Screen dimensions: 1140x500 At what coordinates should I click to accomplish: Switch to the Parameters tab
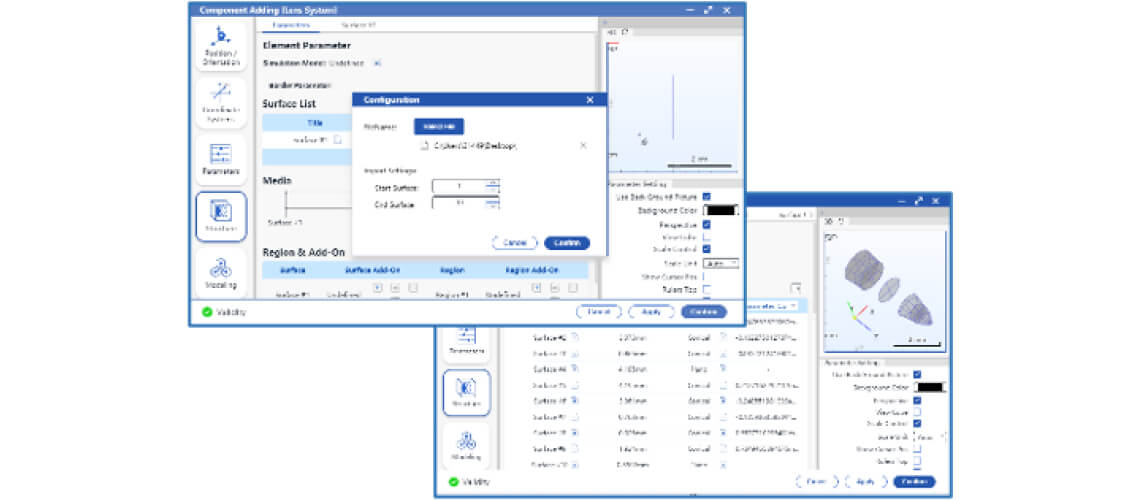pos(290,23)
